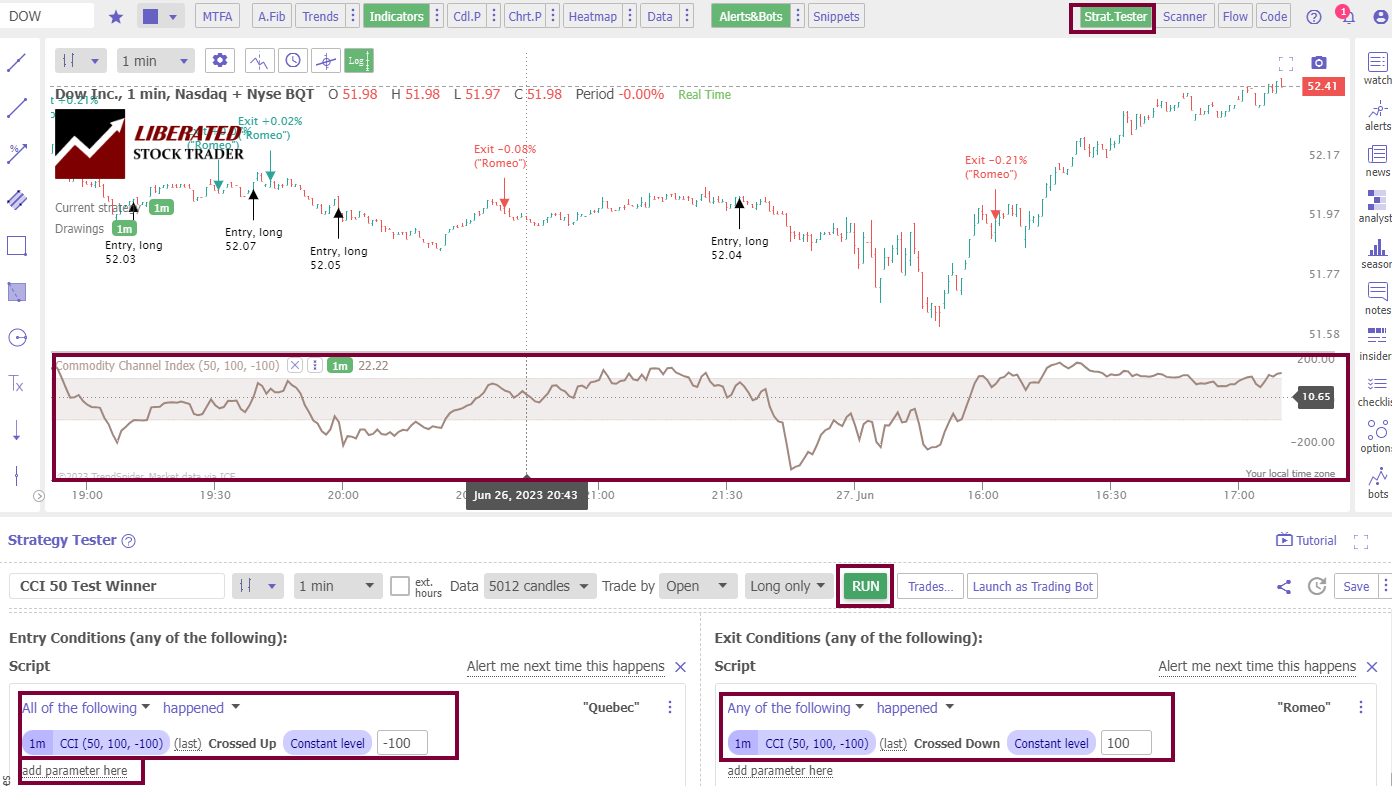Screen dimensions: 1392x786
Task: Open the 1 min timeframe dropdown
Action: [155, 60]
